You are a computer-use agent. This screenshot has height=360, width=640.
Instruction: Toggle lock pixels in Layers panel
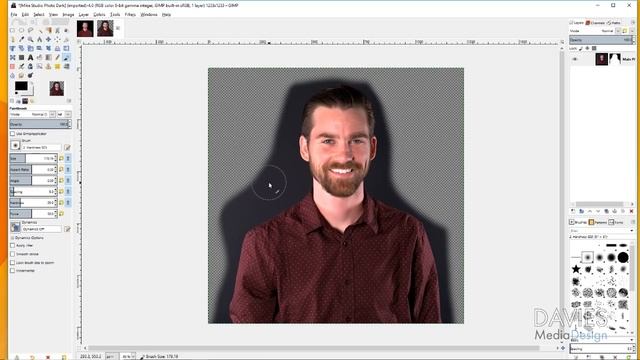581,48
